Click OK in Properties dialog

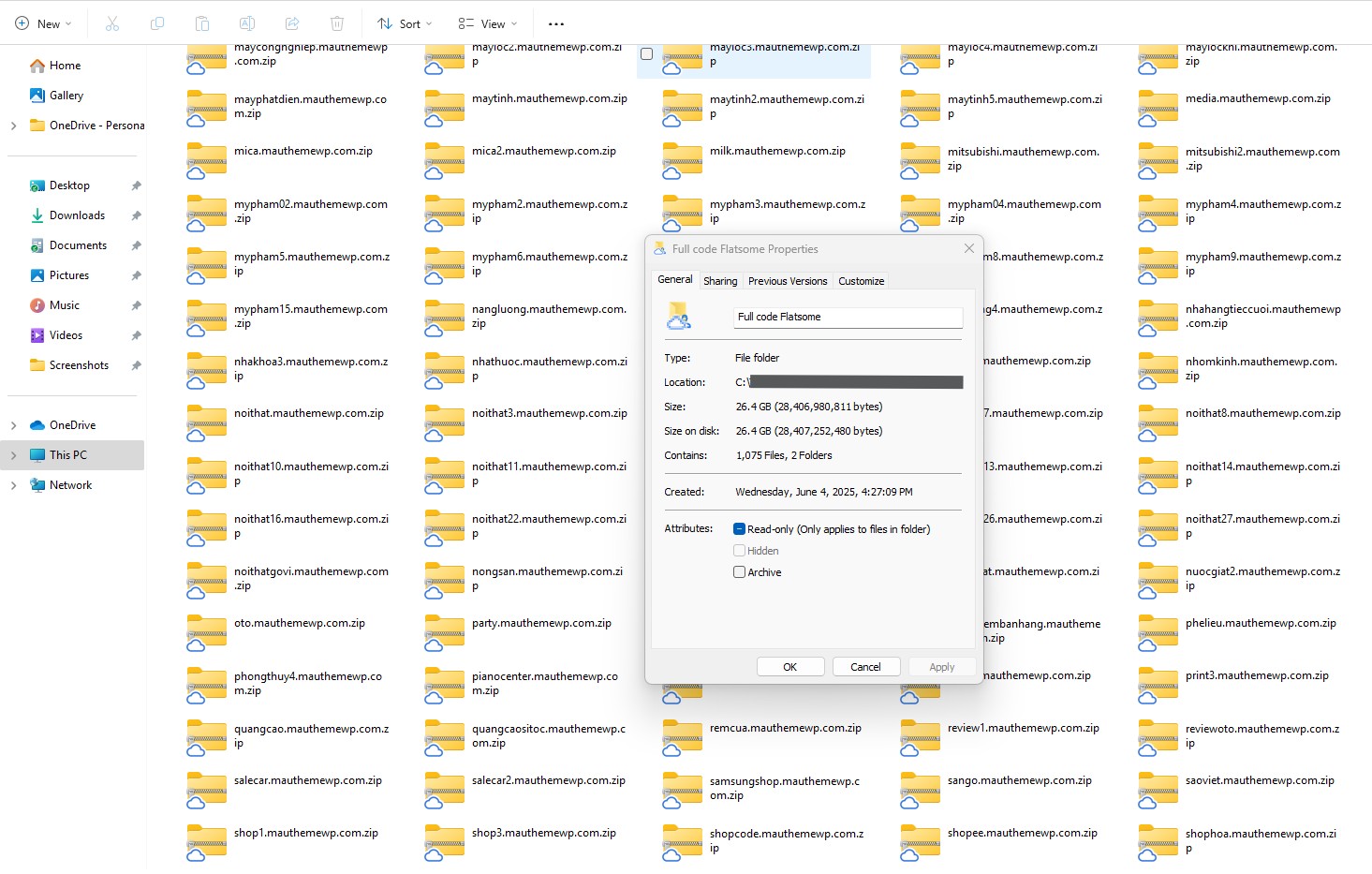point(790,667)
